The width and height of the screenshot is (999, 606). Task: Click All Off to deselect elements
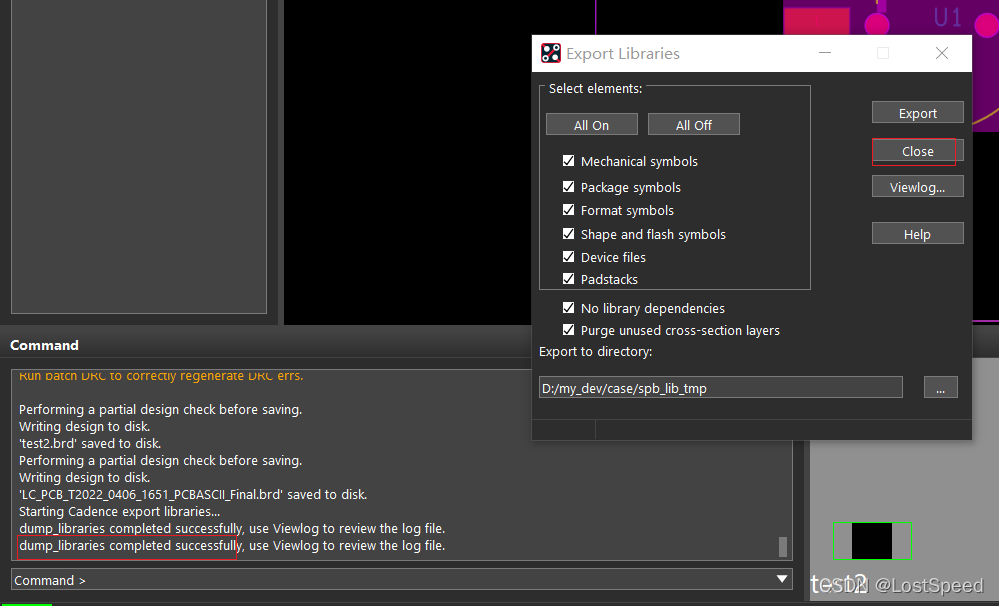click(x=693, y=125)
